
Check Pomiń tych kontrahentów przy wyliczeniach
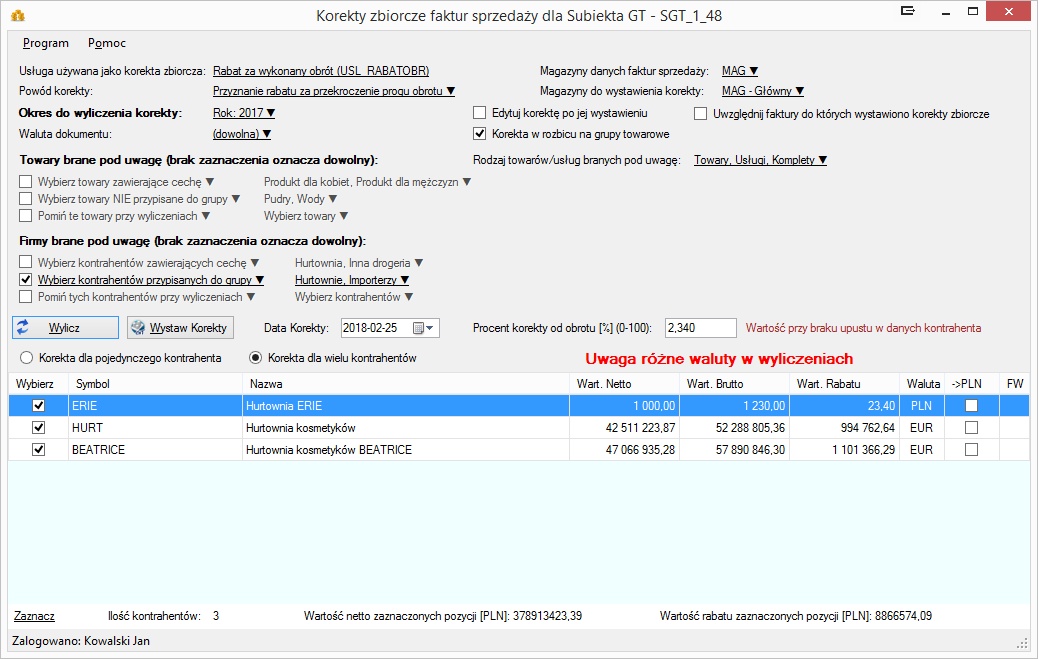click(26, 297)
